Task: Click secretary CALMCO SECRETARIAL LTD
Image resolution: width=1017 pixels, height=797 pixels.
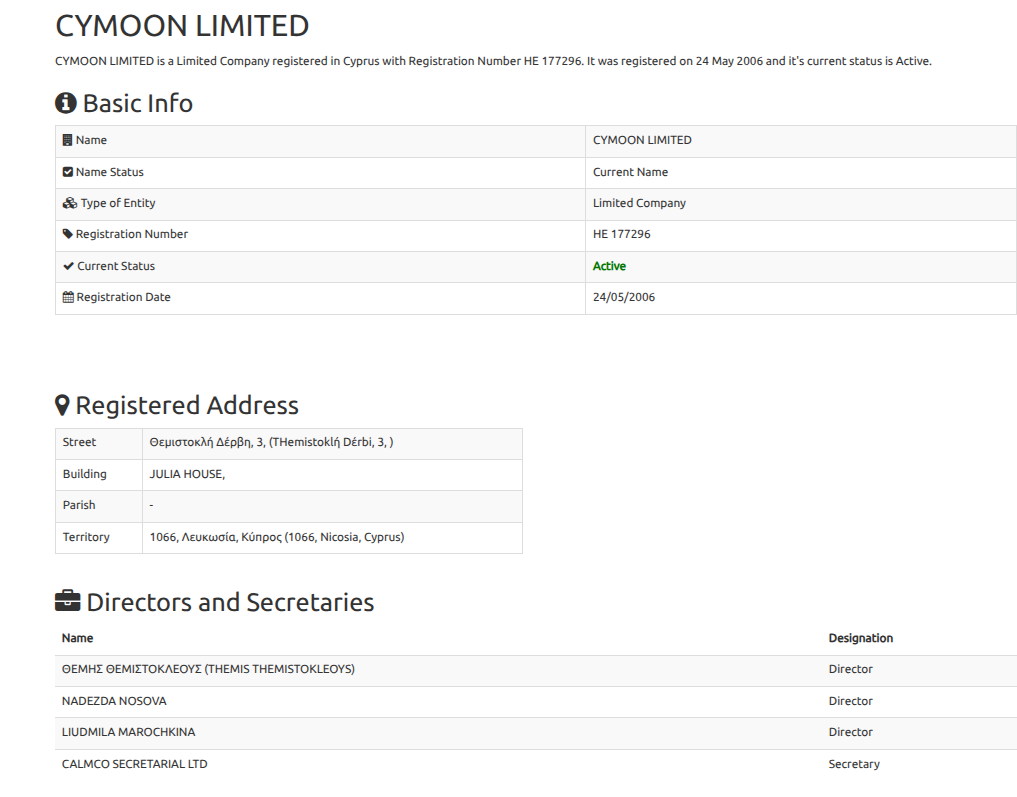Action: click(x=135, y=764)
